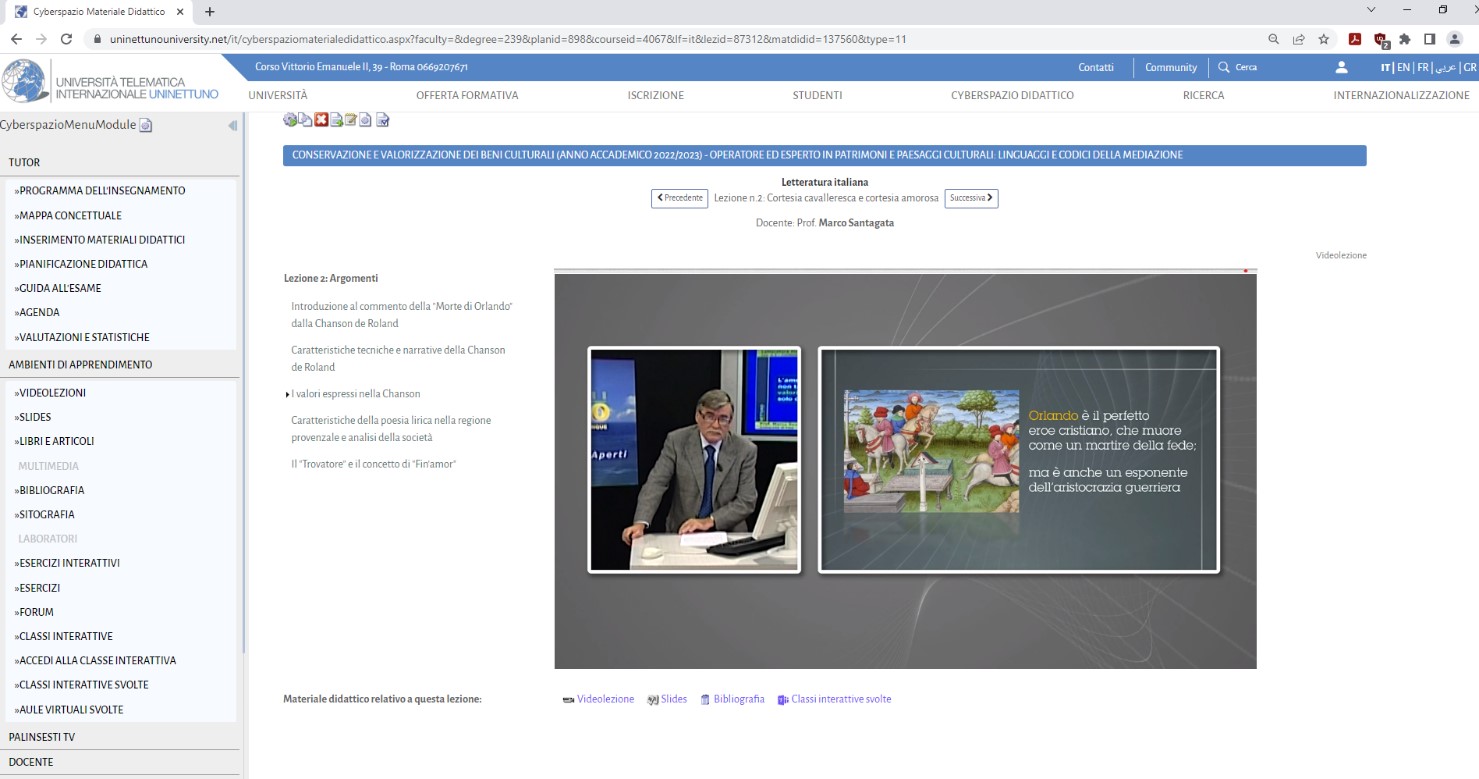Click the gear settings icon in module toolbar
Screen dimensions: 1479x779
(290, 120)
